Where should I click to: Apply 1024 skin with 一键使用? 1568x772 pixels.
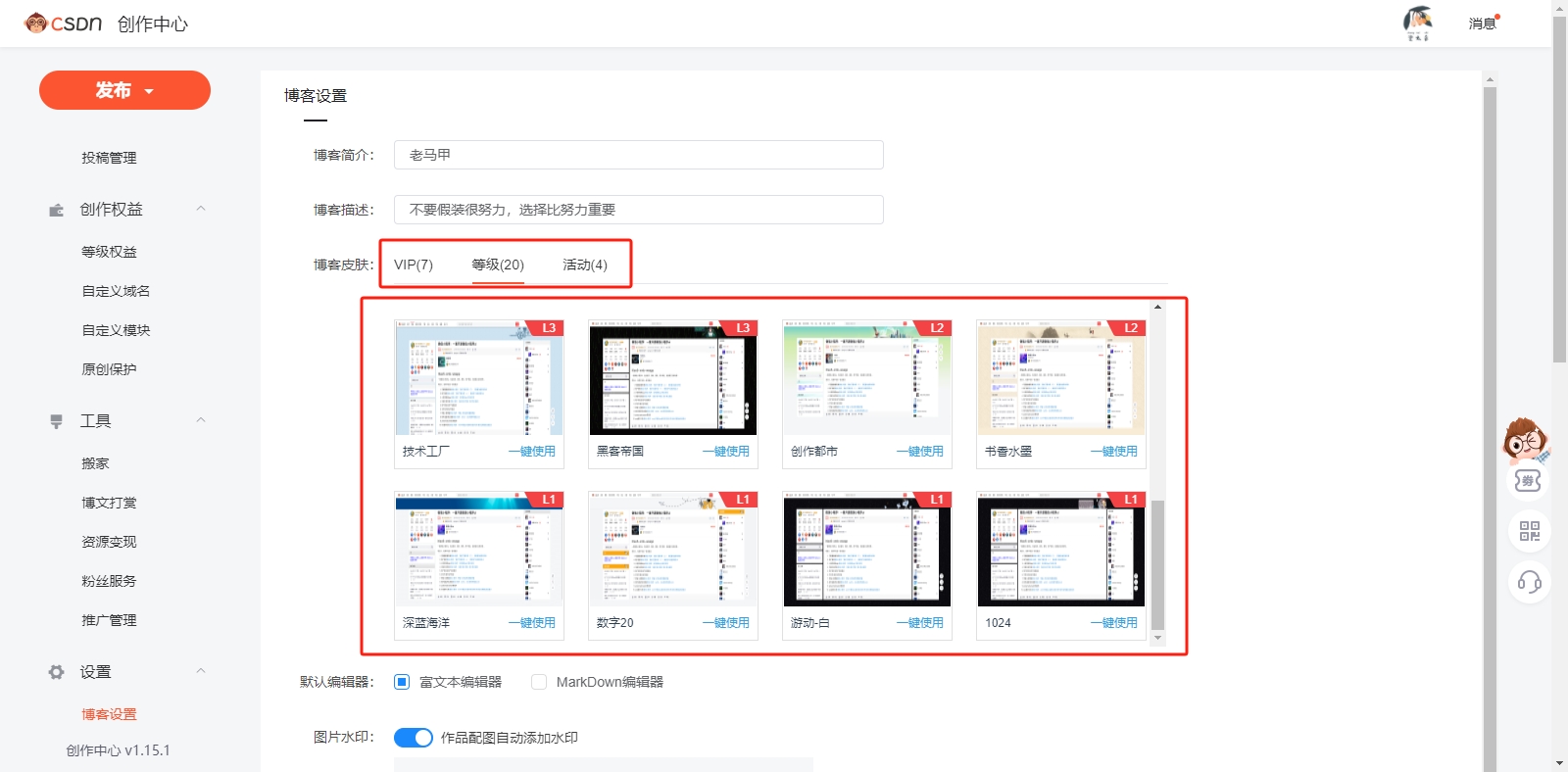click(1114, 623)
